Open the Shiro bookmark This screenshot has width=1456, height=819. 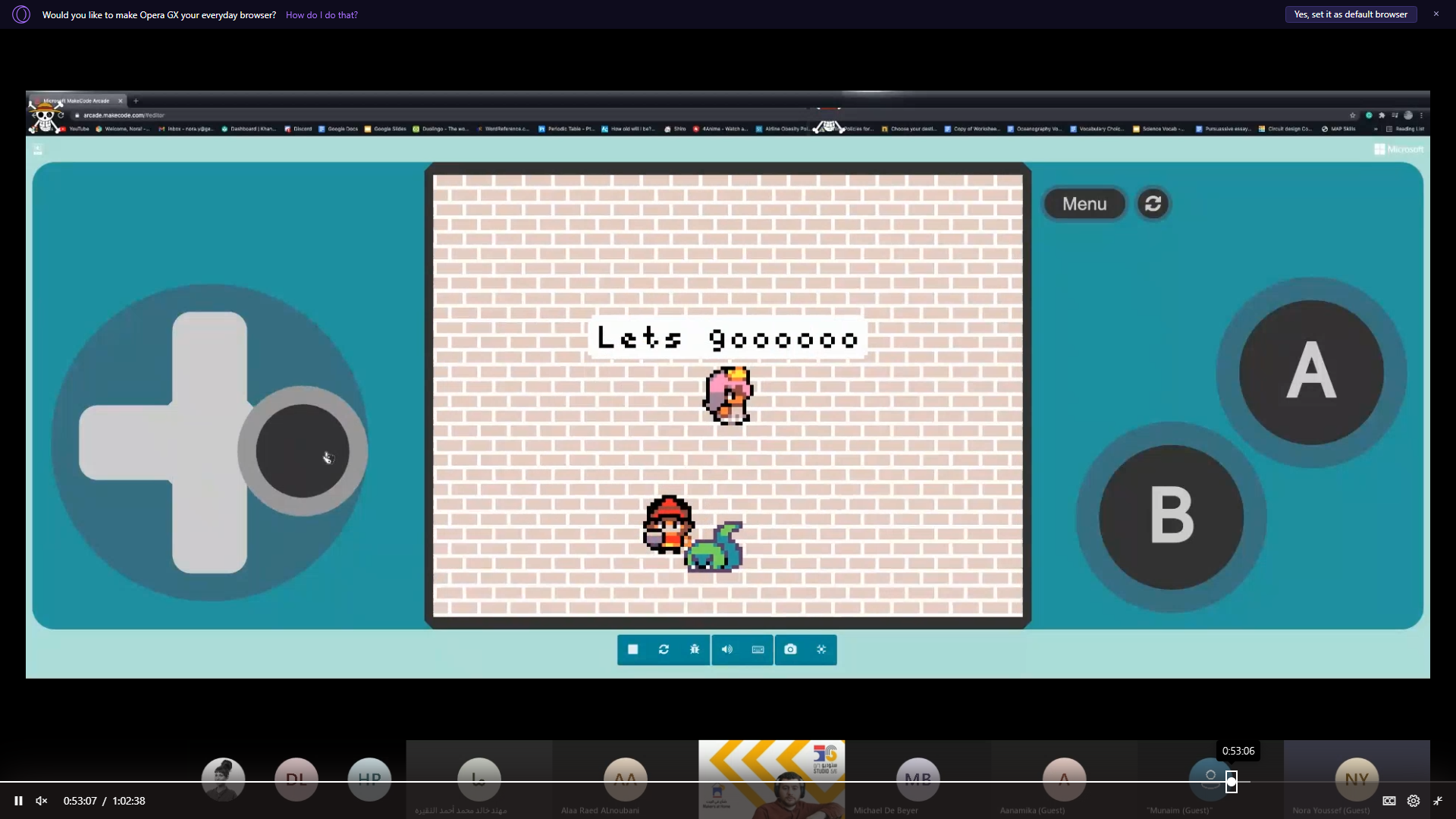pyautogui.click(x=675, y=129)
